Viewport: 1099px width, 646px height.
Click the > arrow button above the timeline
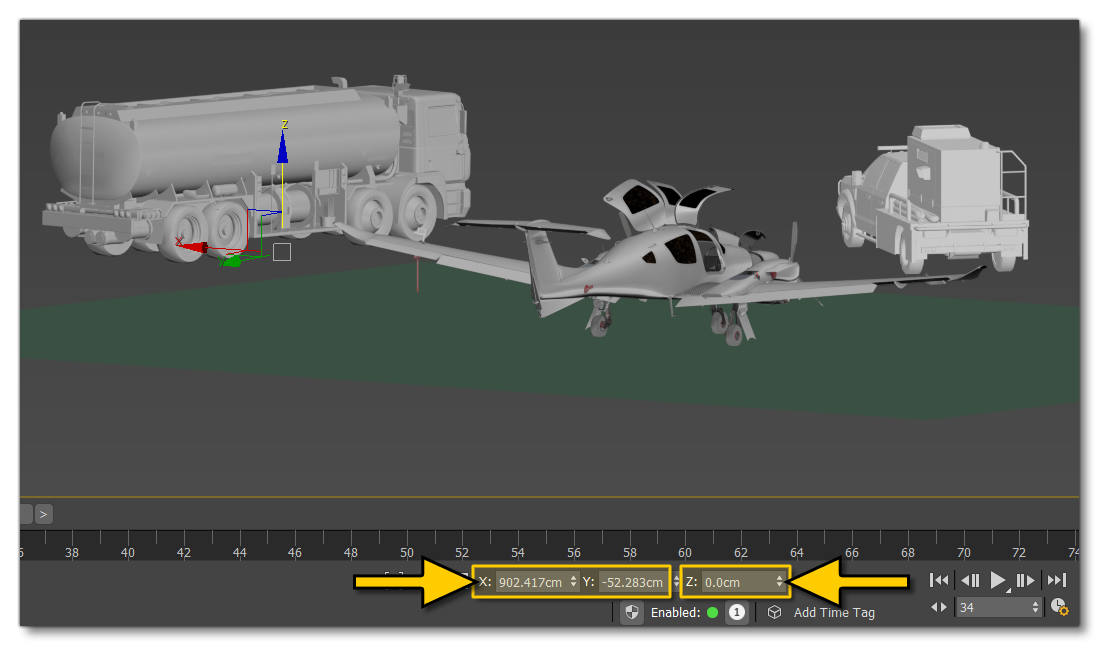[x=44, y=514]
